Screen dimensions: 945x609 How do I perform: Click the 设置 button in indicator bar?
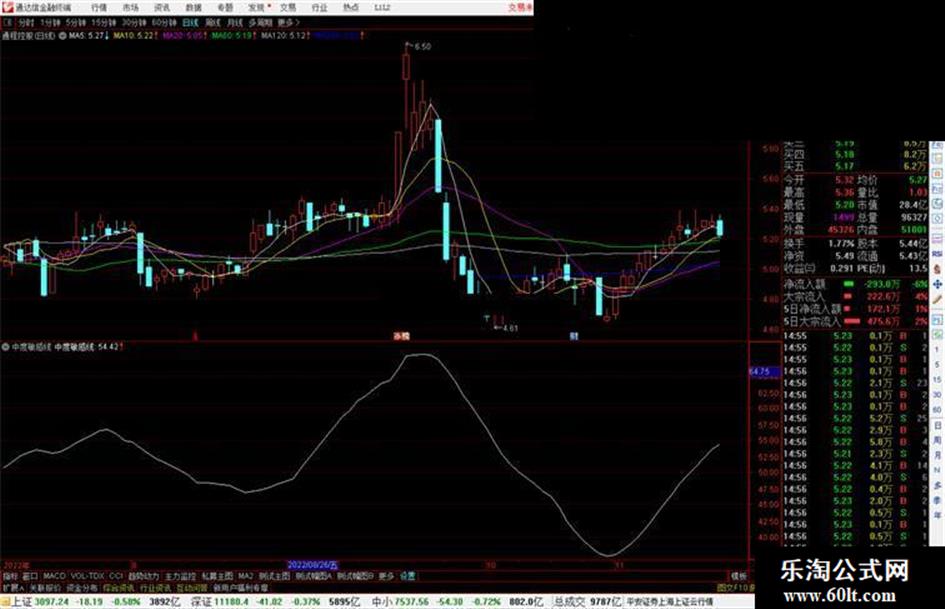(408, 576)
